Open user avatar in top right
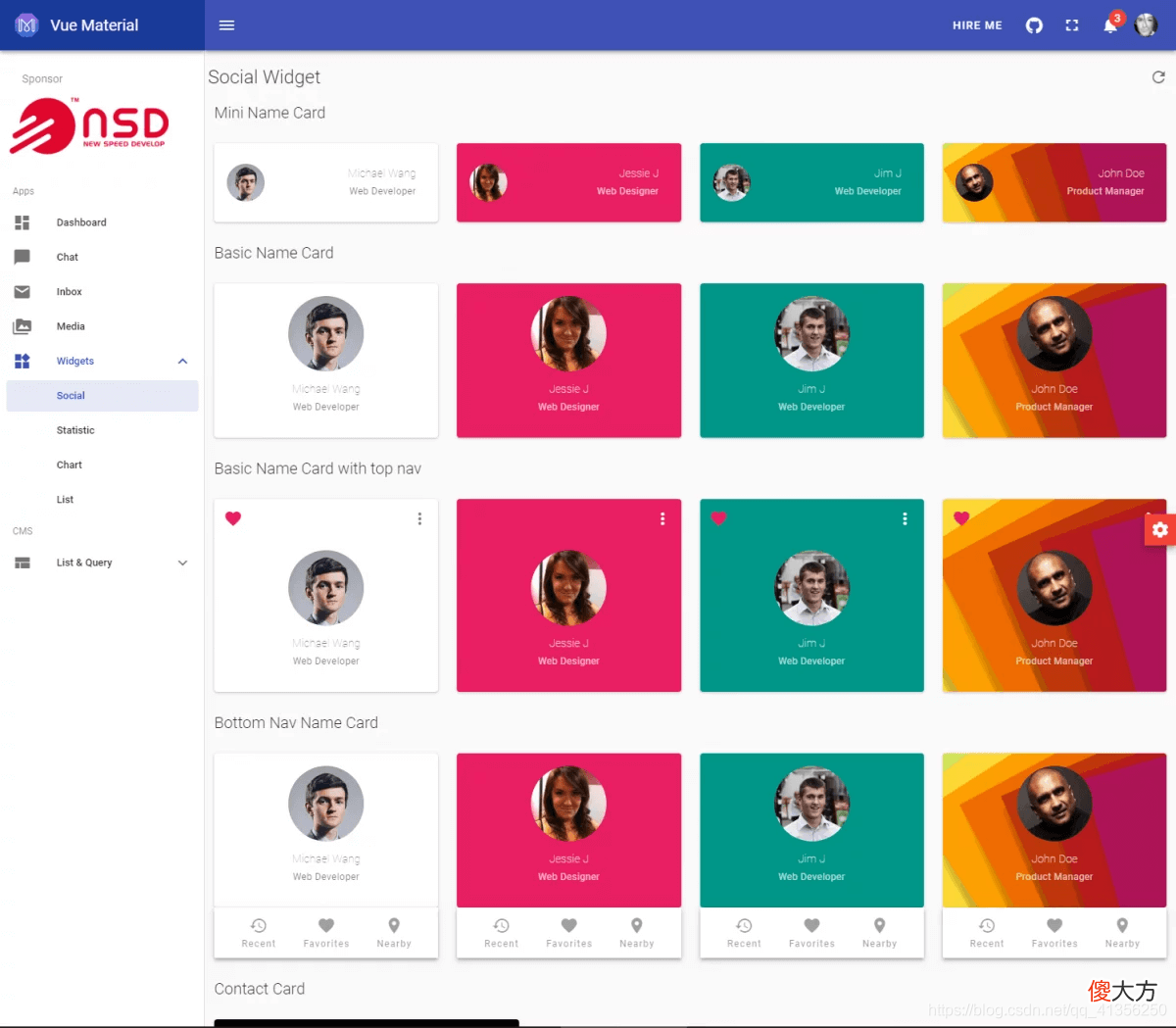The width and height of the screenshot is (1176, 1028). click(1146, 25)
